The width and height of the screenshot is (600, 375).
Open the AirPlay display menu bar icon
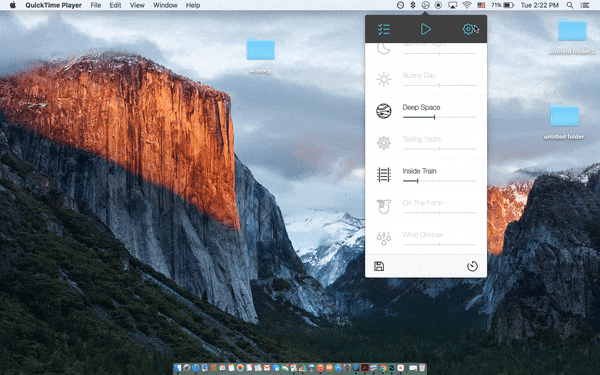click(x=452, y=5)
